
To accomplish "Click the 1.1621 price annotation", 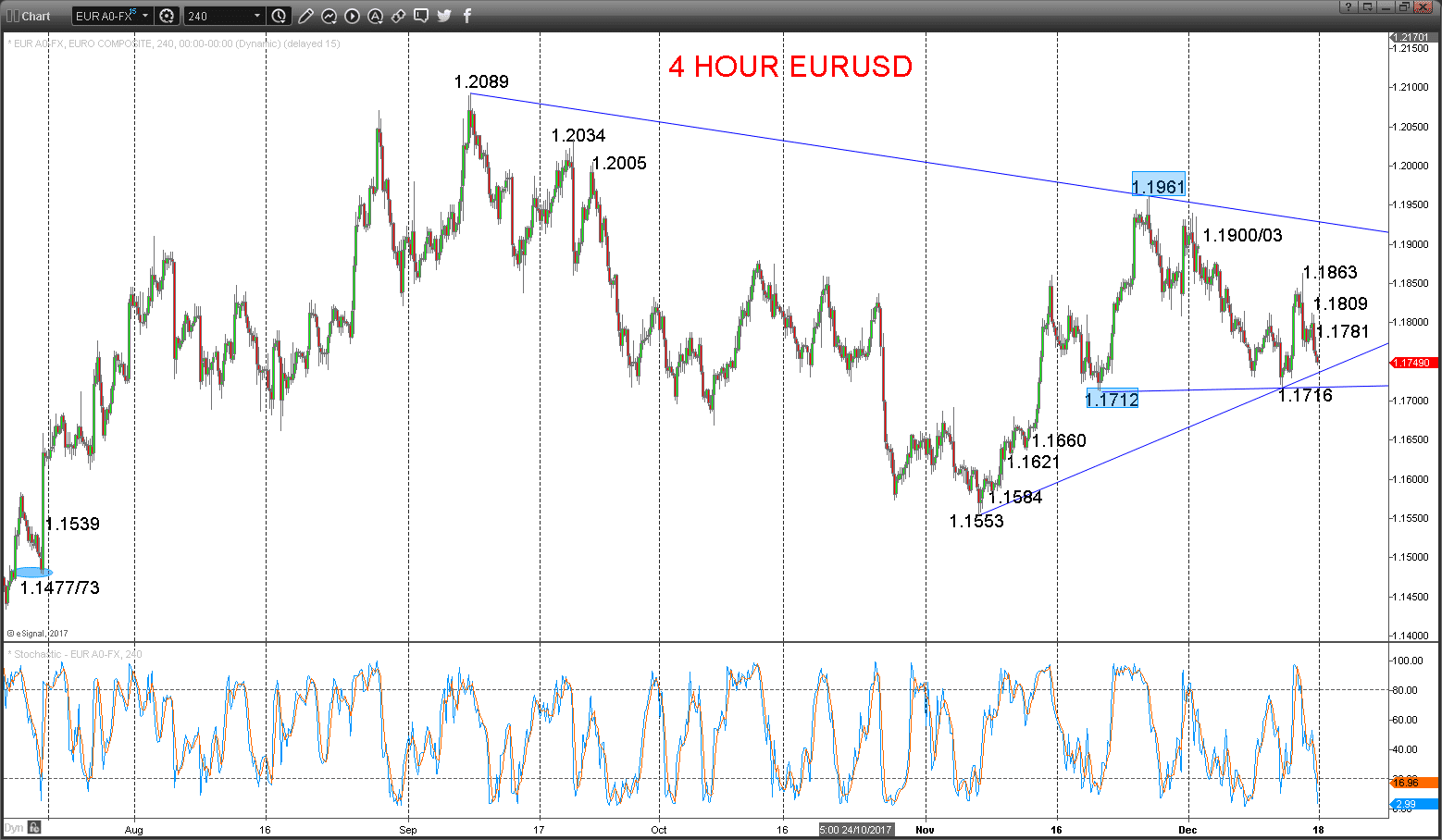I will [1033, 462].
